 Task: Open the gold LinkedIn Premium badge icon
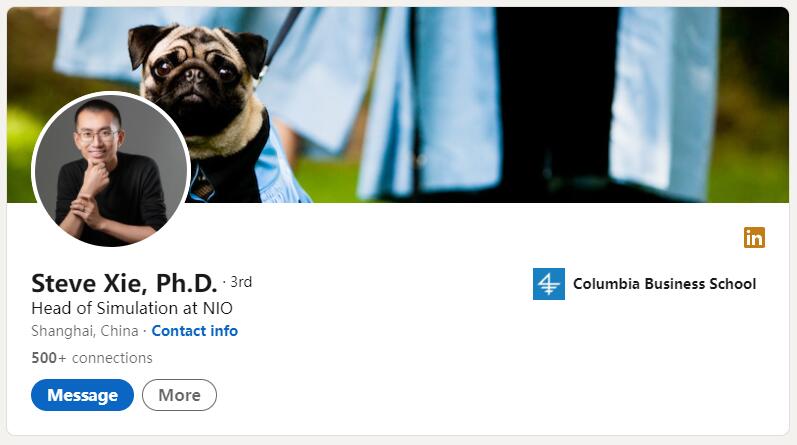click(x=754, y=238)
